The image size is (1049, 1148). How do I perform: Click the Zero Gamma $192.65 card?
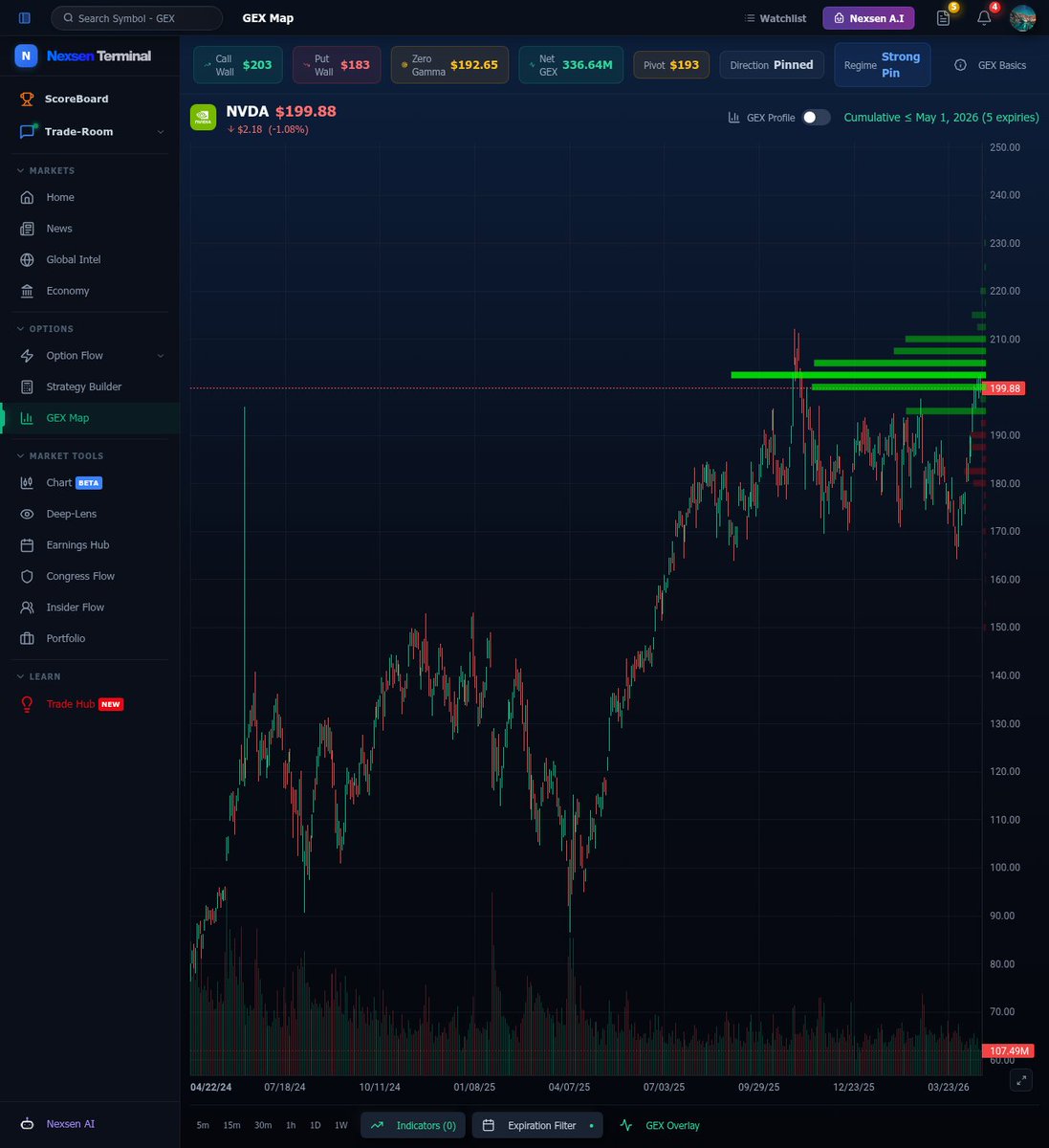(x=449, y=65)
